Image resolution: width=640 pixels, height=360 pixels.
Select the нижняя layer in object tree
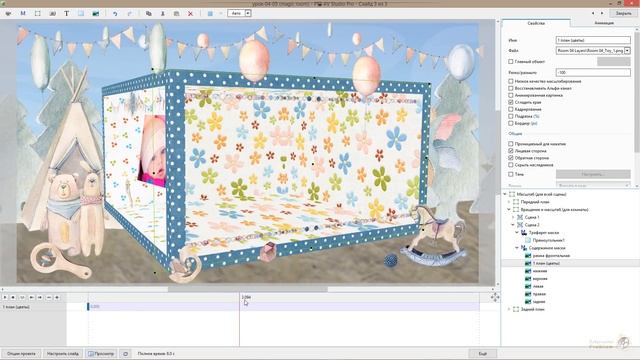click(540, 271)
